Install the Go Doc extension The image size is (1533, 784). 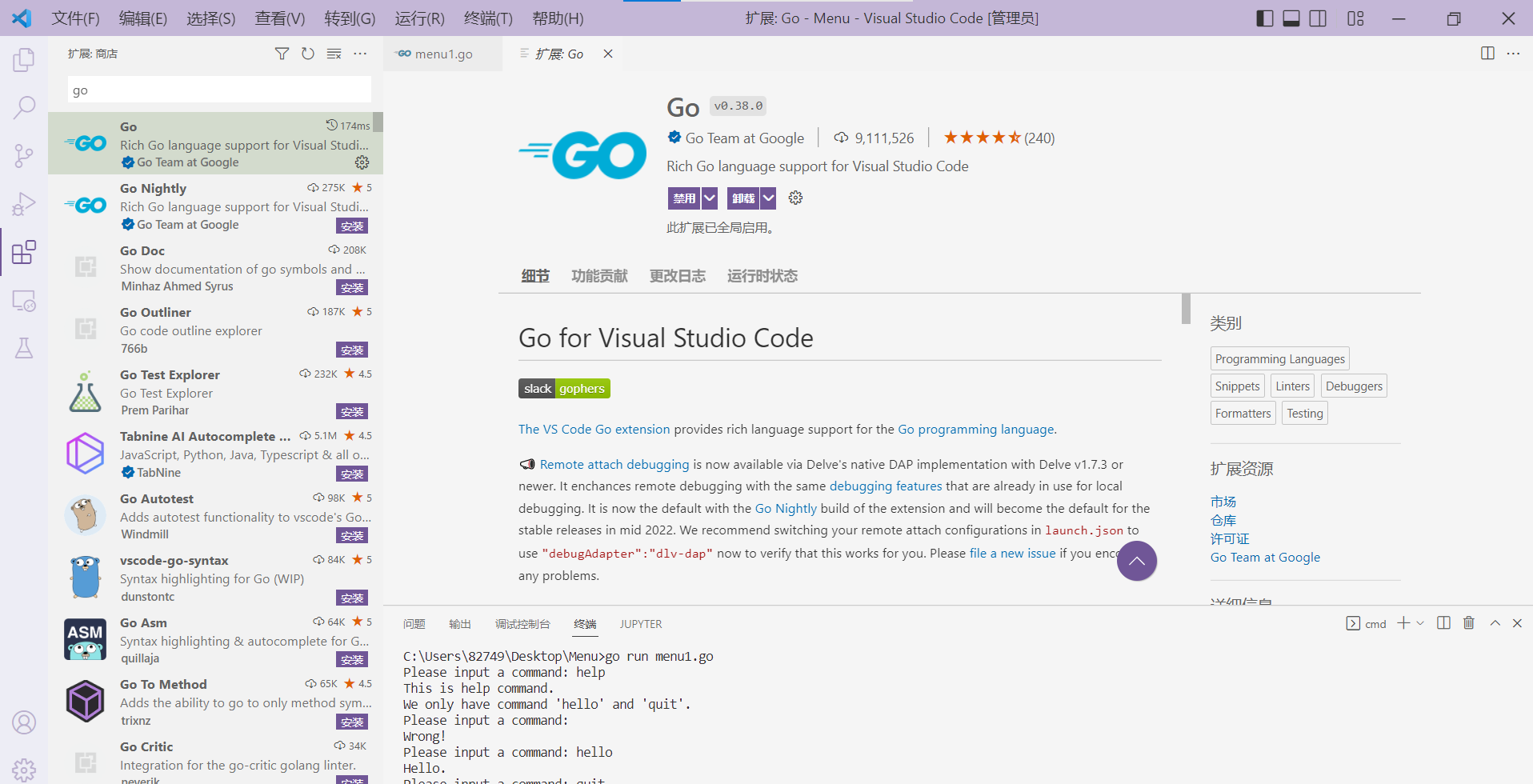[x=352, y=287]
